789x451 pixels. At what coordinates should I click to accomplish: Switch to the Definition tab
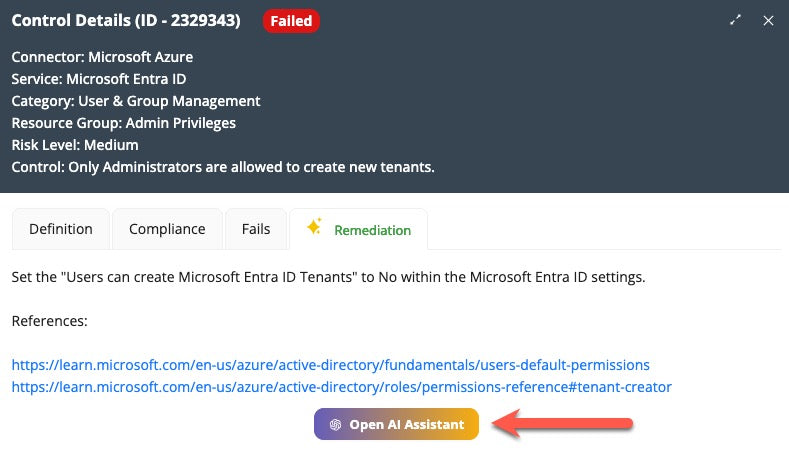click(61, 229)
